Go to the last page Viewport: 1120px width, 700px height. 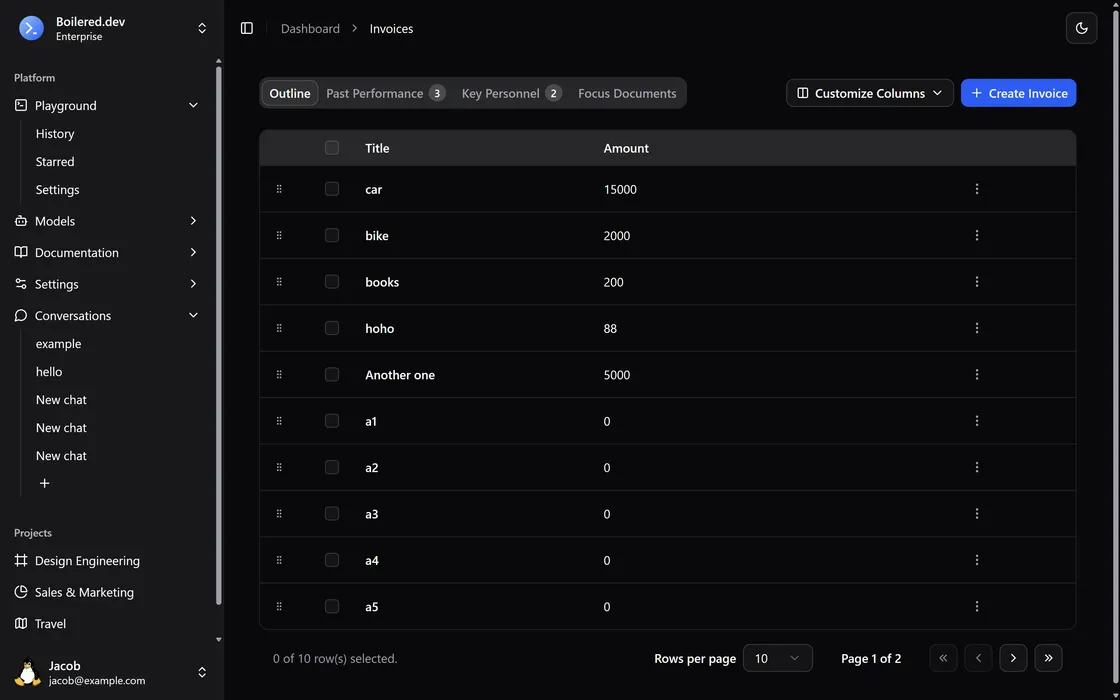(x=1048, y=658)
